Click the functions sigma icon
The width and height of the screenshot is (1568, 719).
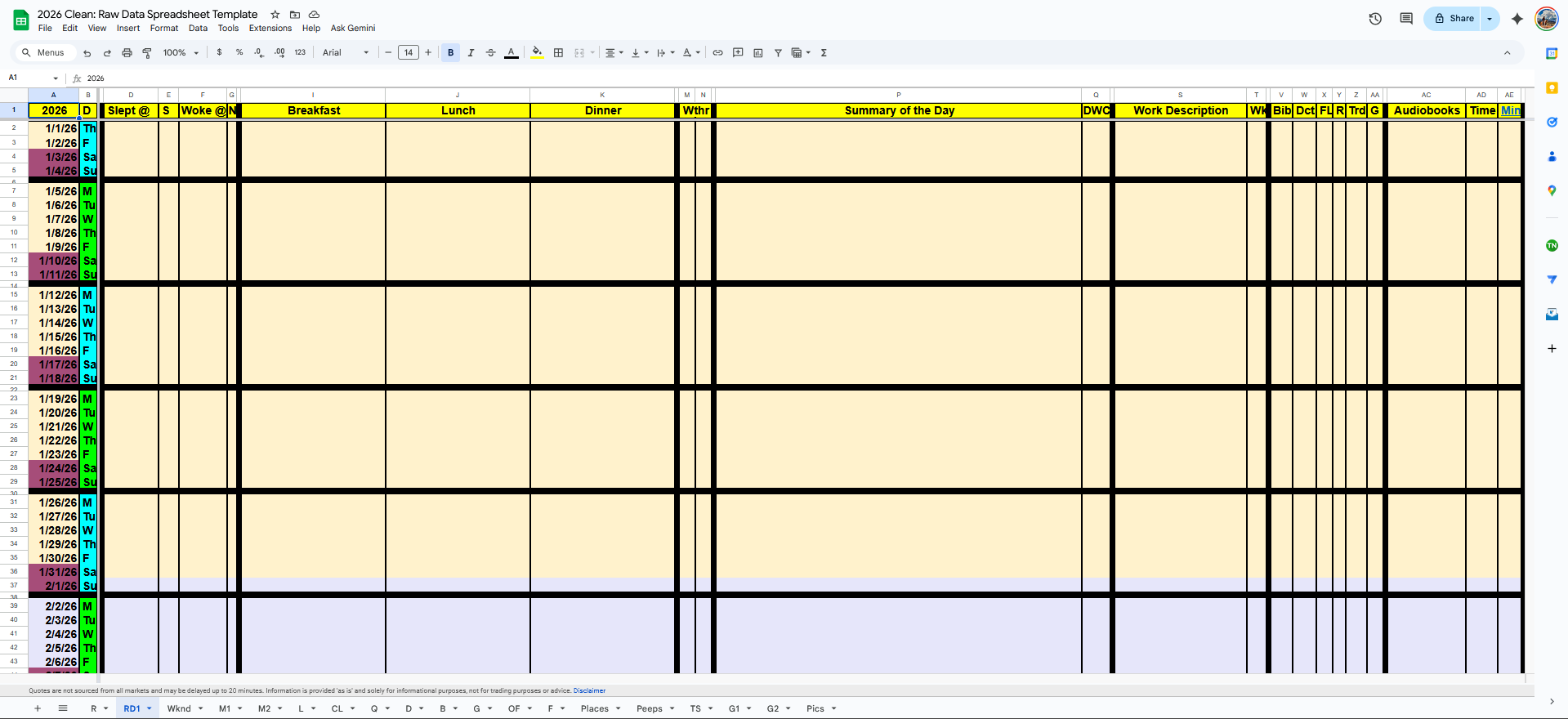coord(824,53)
